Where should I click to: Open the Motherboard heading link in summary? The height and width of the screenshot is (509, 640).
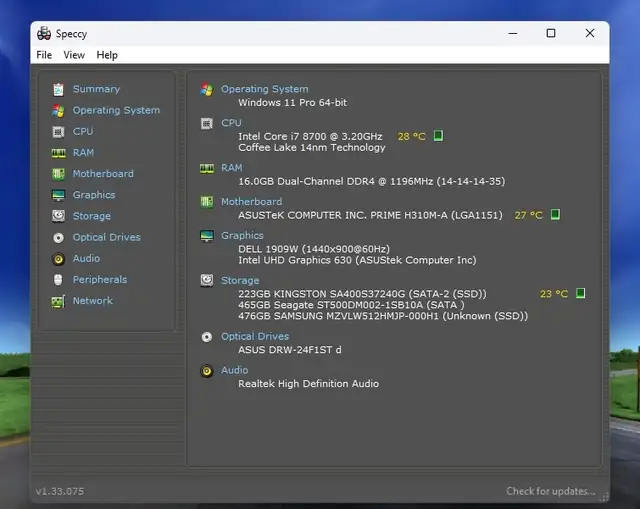coord(251,202)
